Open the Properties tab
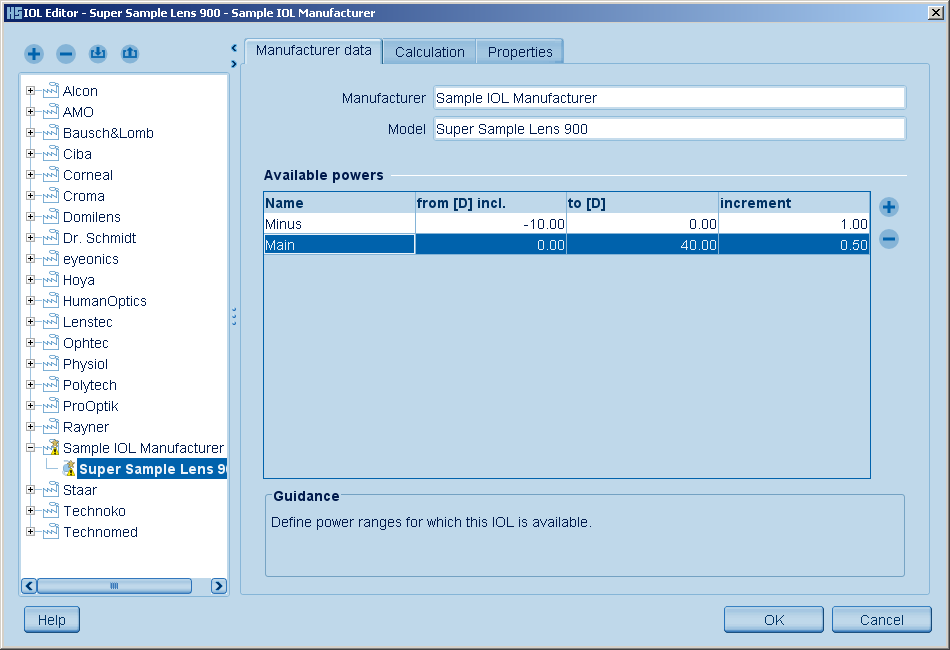Screen dimensions: 950x650 click(x=520, y=52)
